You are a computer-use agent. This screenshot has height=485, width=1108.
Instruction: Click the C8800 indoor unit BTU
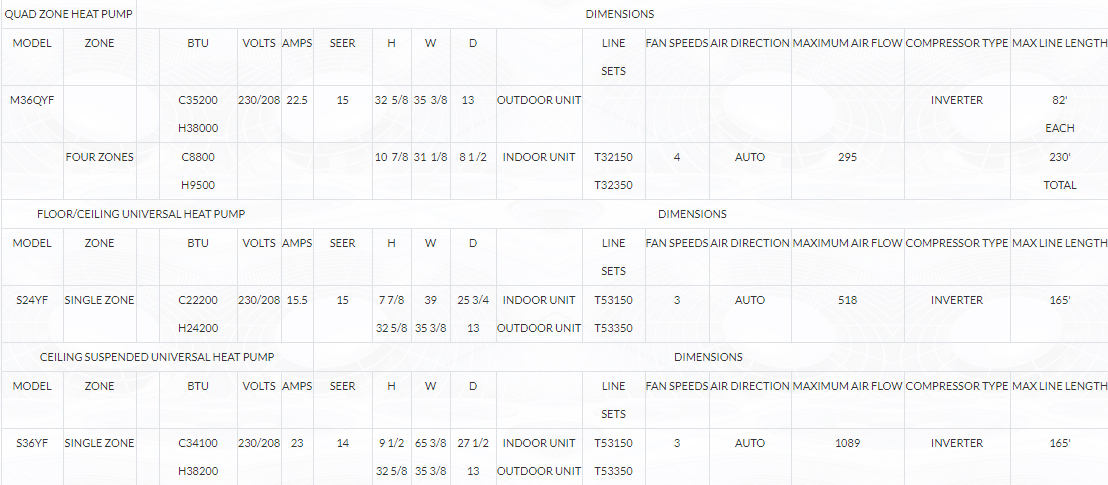click(x=198, y=158)
